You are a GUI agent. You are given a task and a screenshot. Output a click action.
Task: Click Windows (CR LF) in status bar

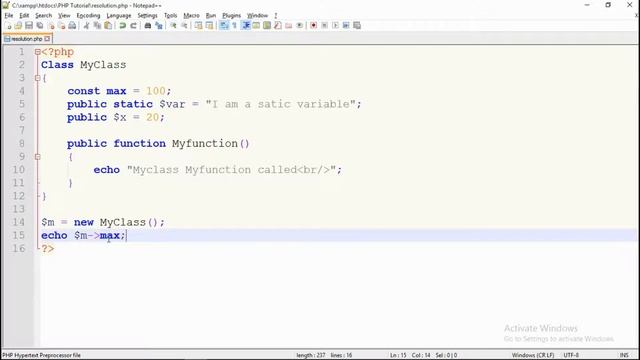(533, 355)
